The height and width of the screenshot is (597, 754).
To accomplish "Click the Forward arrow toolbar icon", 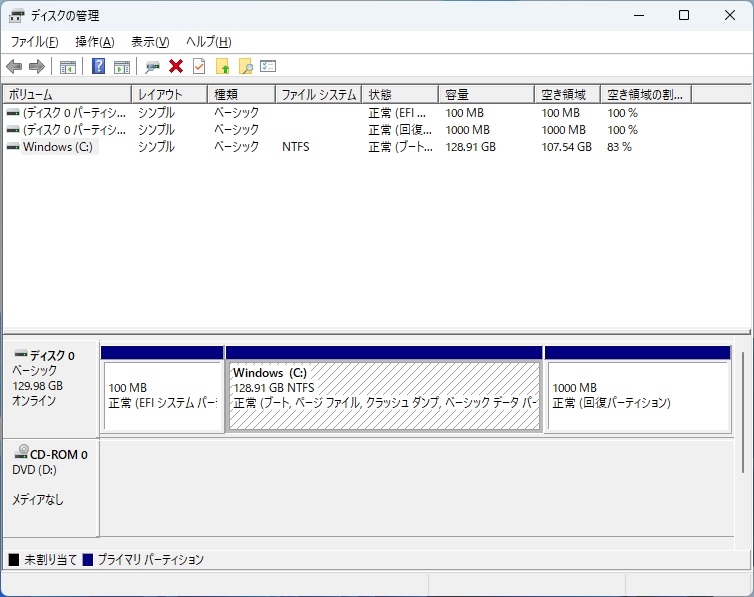I will click(37, 66).
